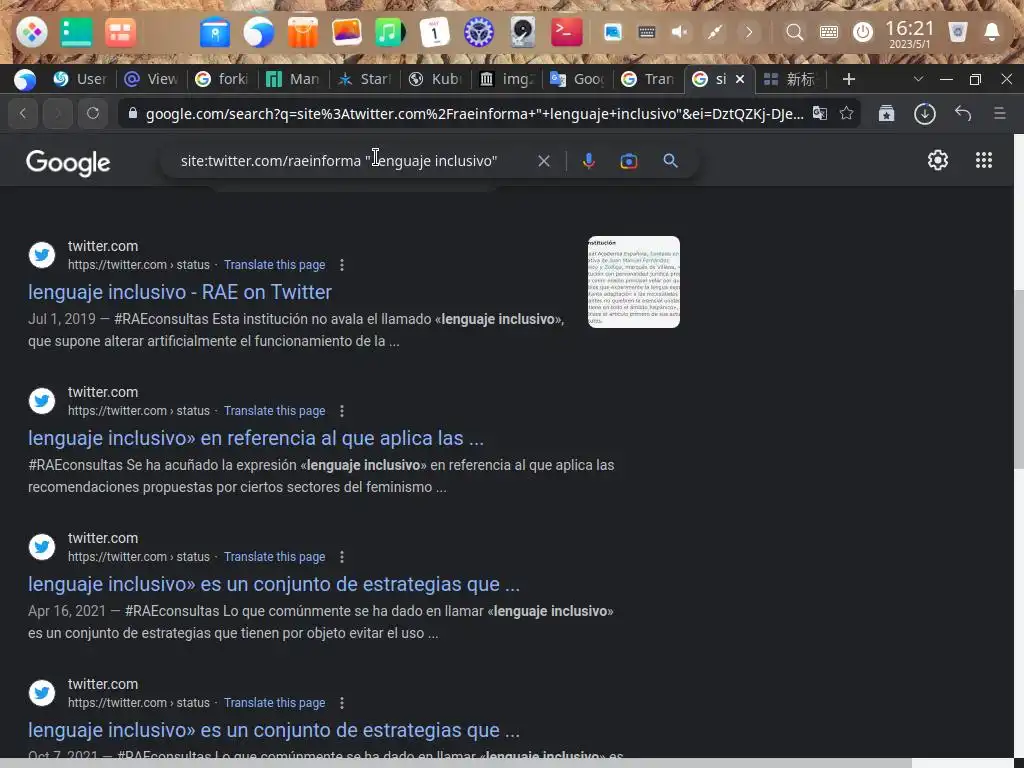The width and height of the screenshot is (1024, 768).
Task: Click the horizontal scrollbar at the bottom
Action: coord(455,763)
